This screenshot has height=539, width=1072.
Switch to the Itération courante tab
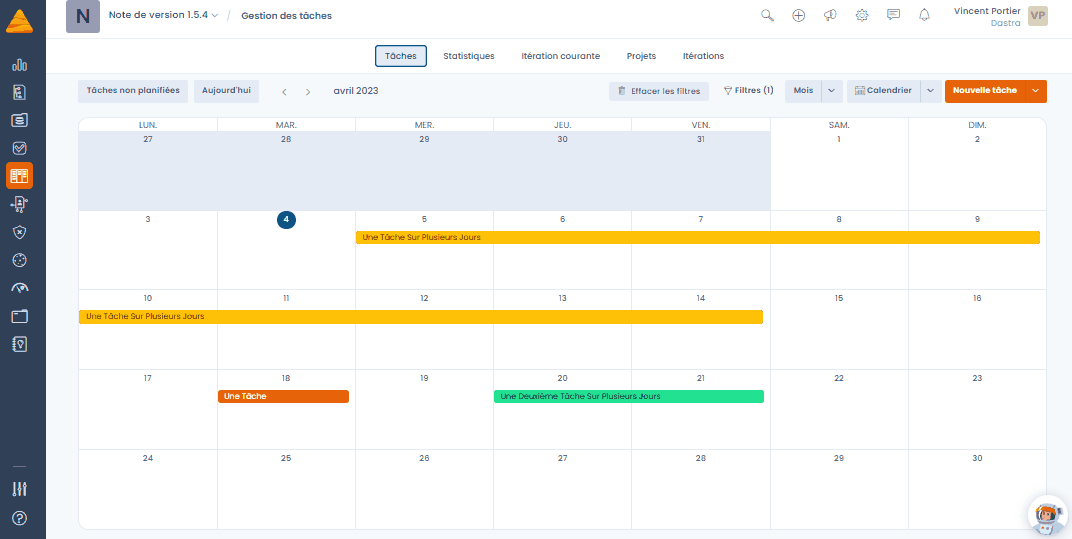pos(561,56)
